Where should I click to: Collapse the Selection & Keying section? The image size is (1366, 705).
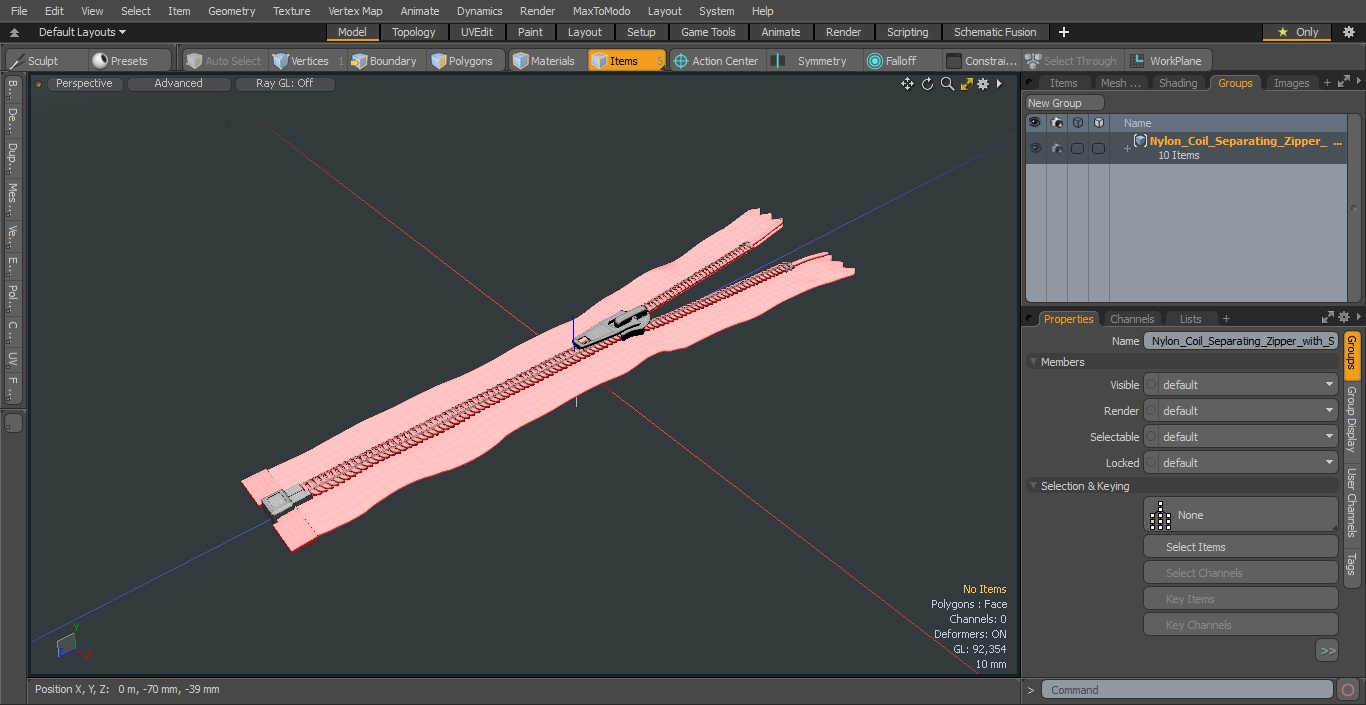click(1033, 486)
